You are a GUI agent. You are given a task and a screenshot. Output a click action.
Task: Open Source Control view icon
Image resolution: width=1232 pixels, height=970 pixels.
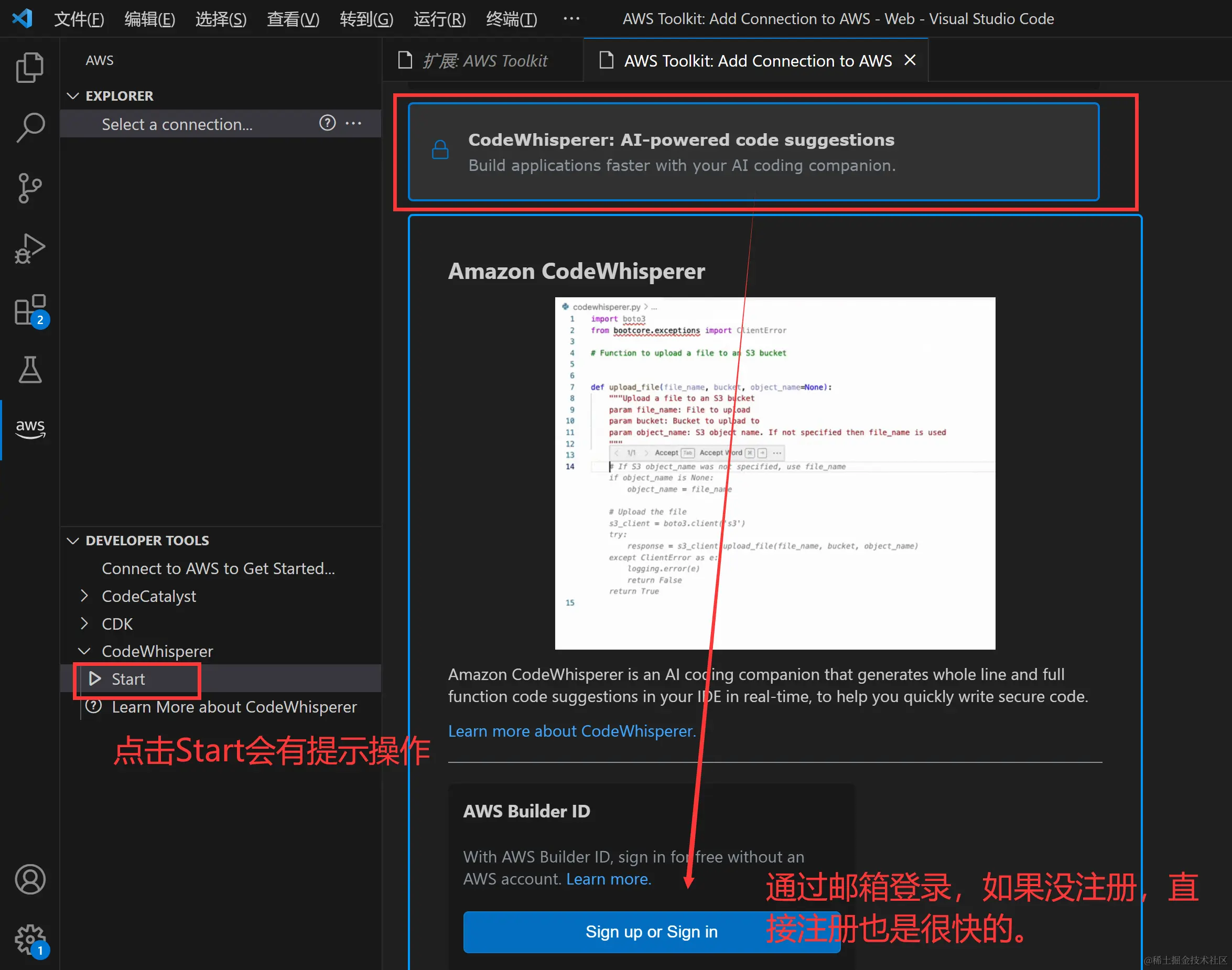[x=29, y=188]
